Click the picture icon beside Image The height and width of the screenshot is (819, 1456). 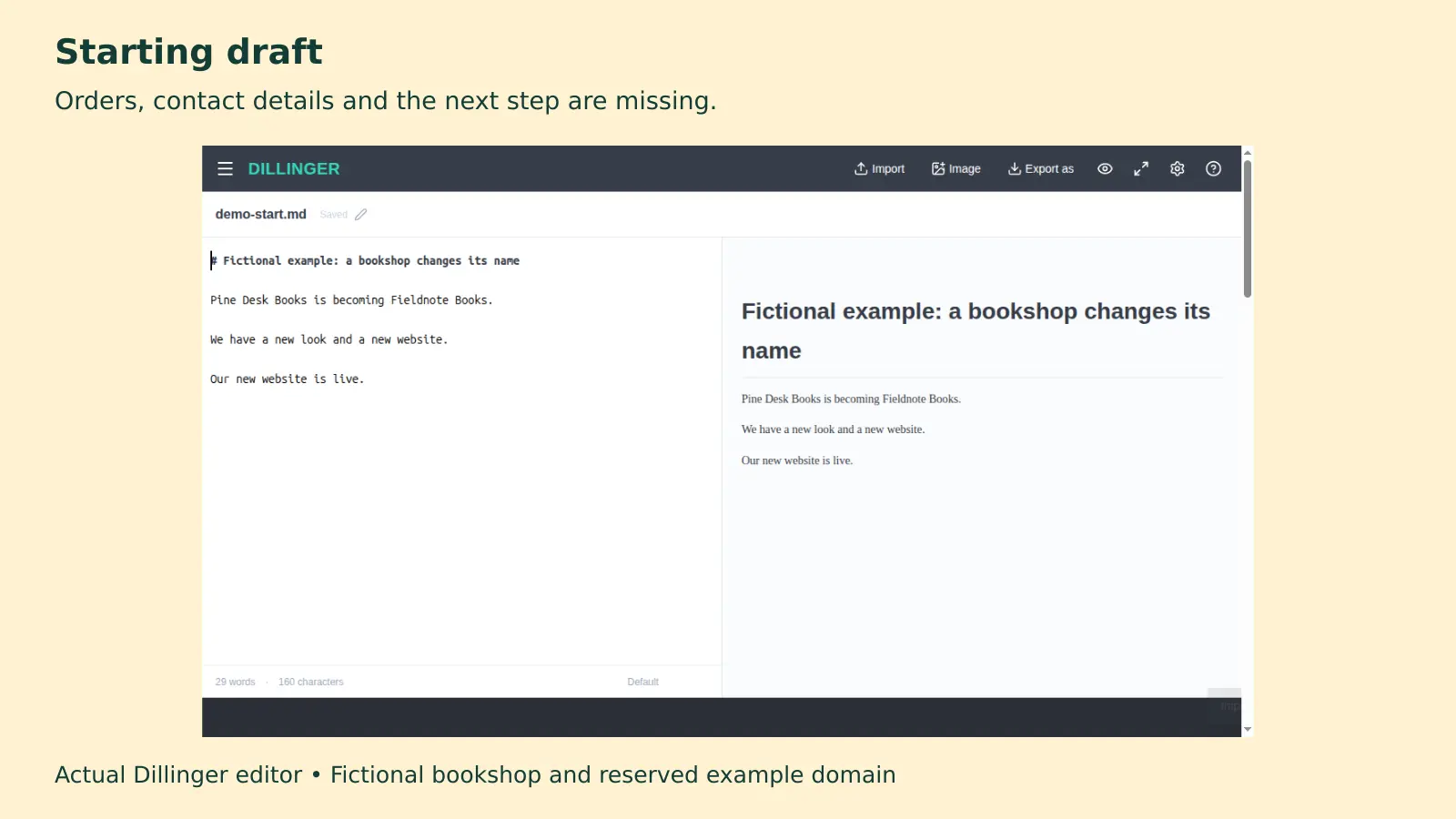938,168
